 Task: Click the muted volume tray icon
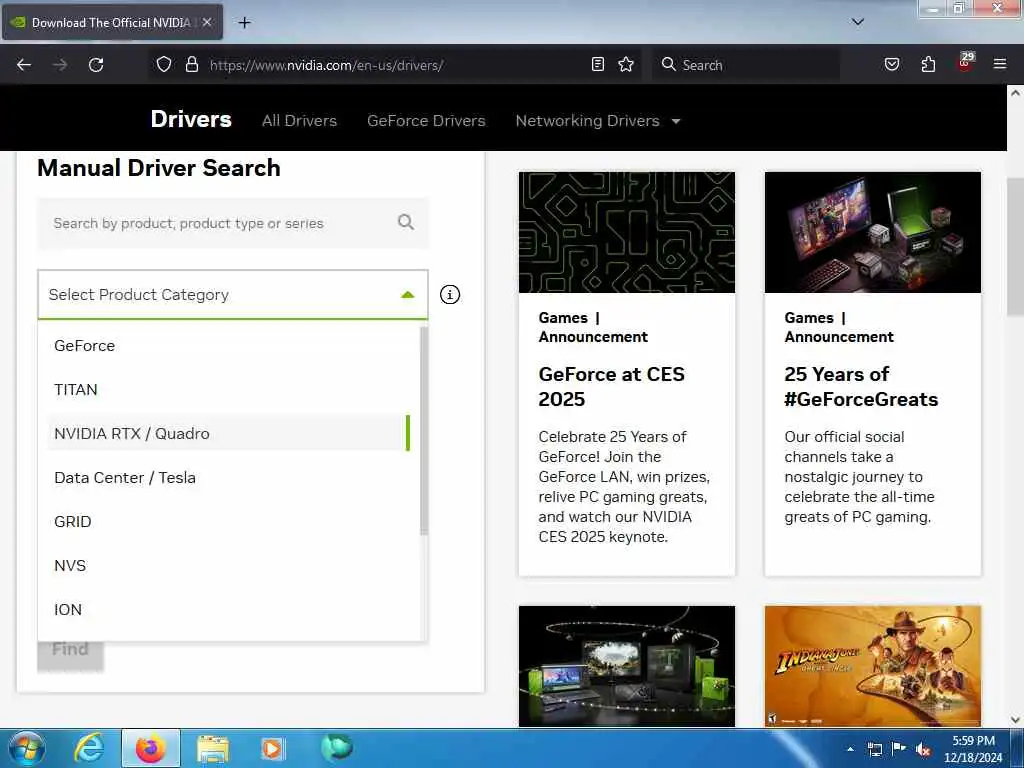923,750
